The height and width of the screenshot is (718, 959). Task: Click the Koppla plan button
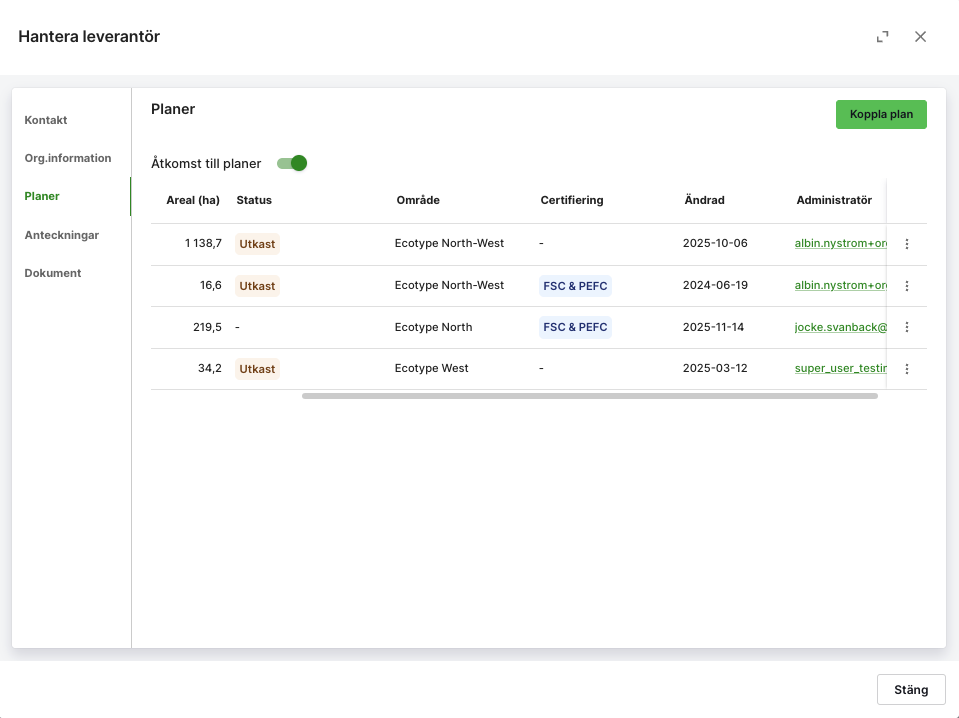click(881, 114)
